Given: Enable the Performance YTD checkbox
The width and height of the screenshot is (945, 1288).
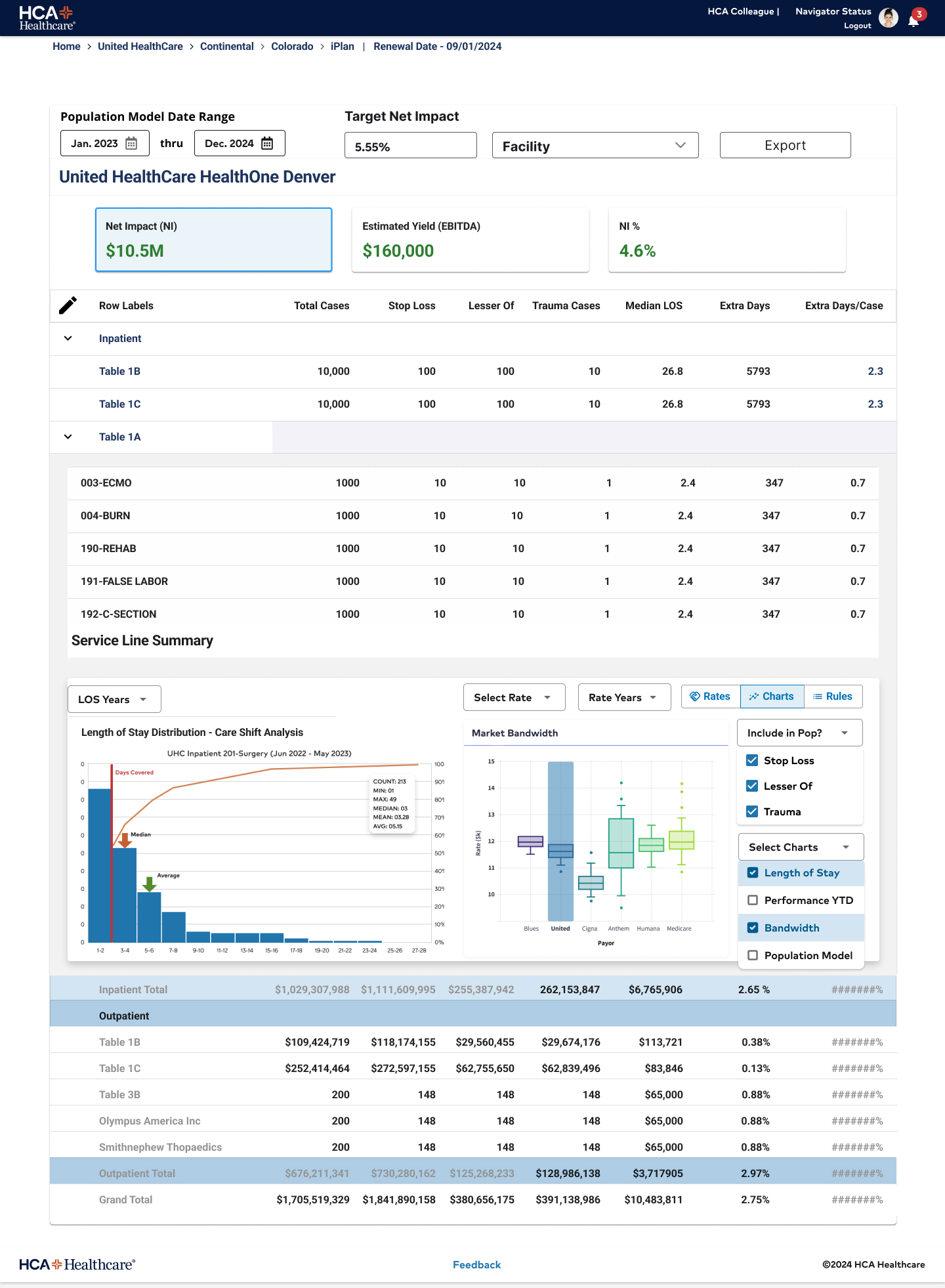Looking at the screenshot, I should click(753, 900).
